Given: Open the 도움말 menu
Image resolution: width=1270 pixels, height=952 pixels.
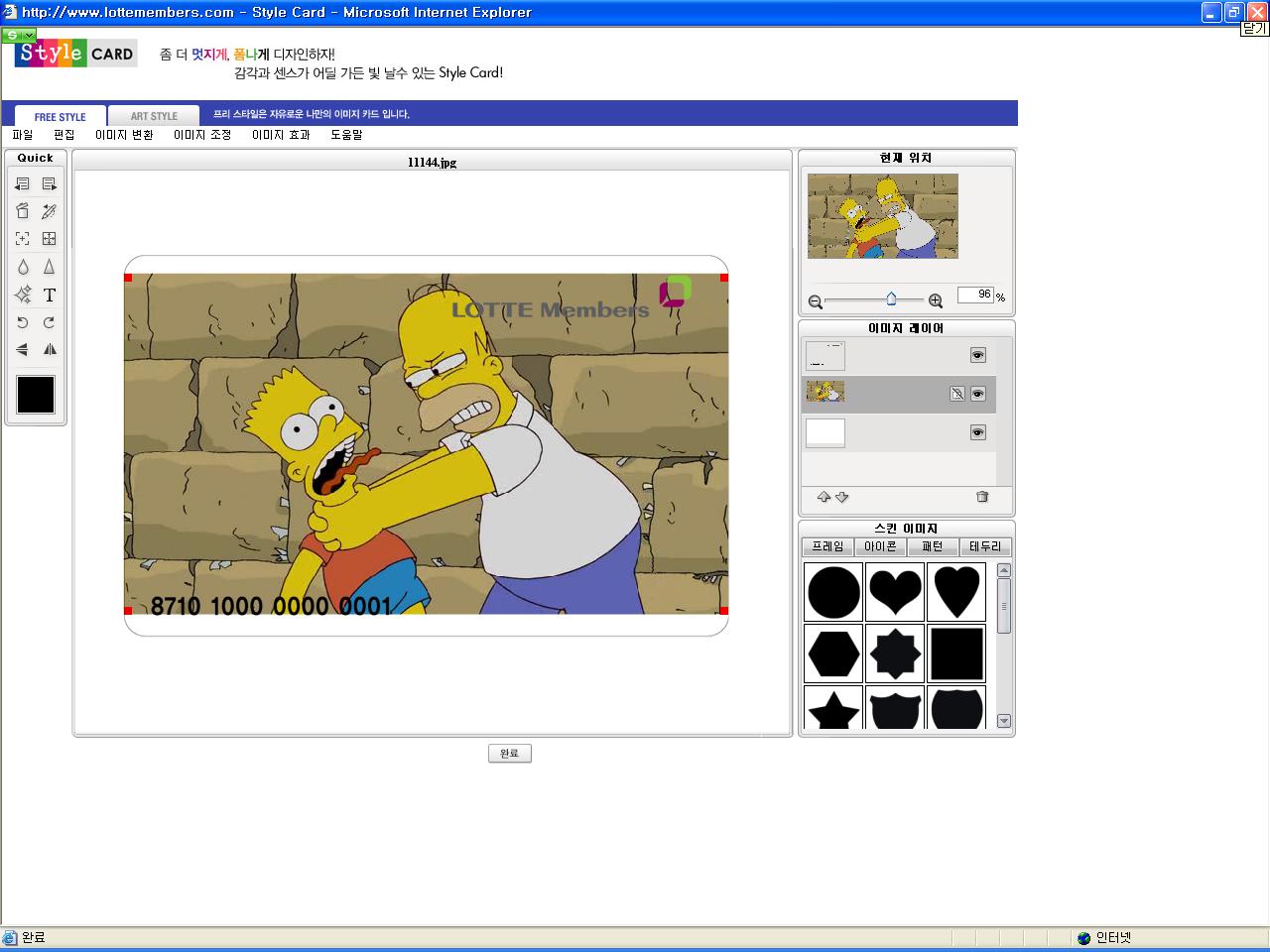Looking at the screenshot, I should click(346, 135).
